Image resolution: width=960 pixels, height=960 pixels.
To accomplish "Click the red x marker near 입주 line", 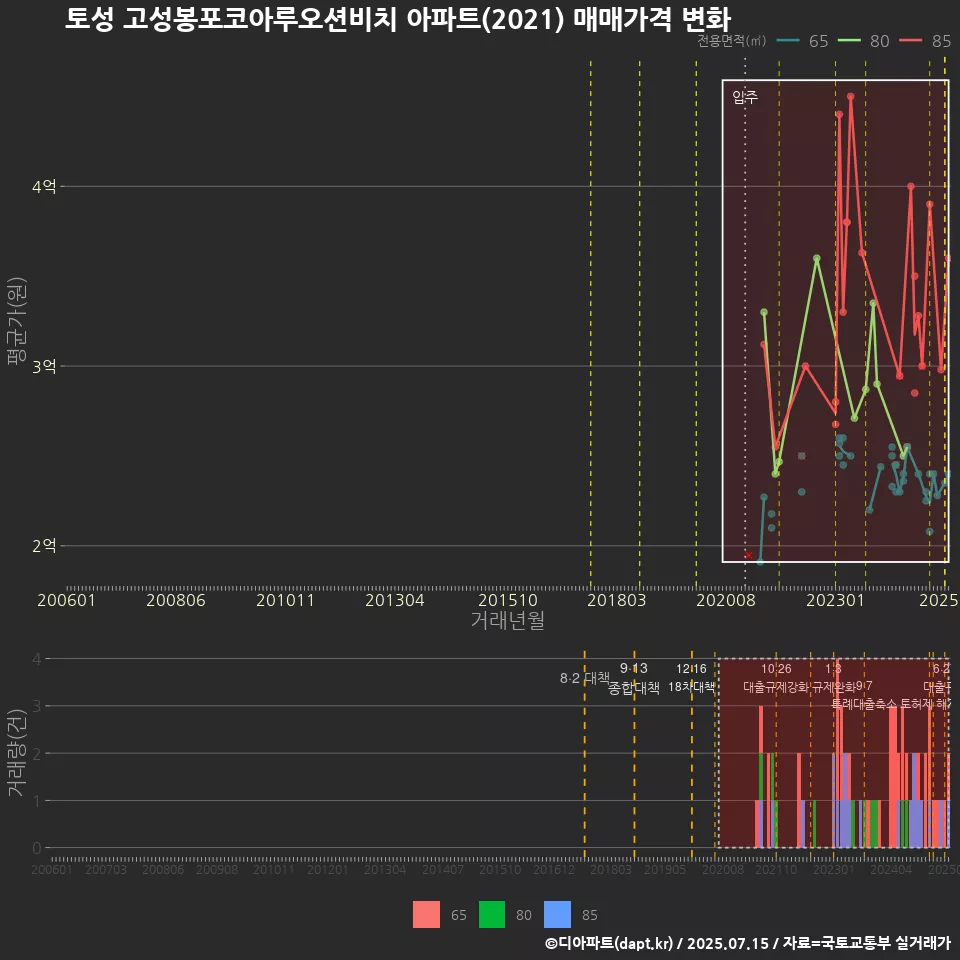I will tap(749, 555).
